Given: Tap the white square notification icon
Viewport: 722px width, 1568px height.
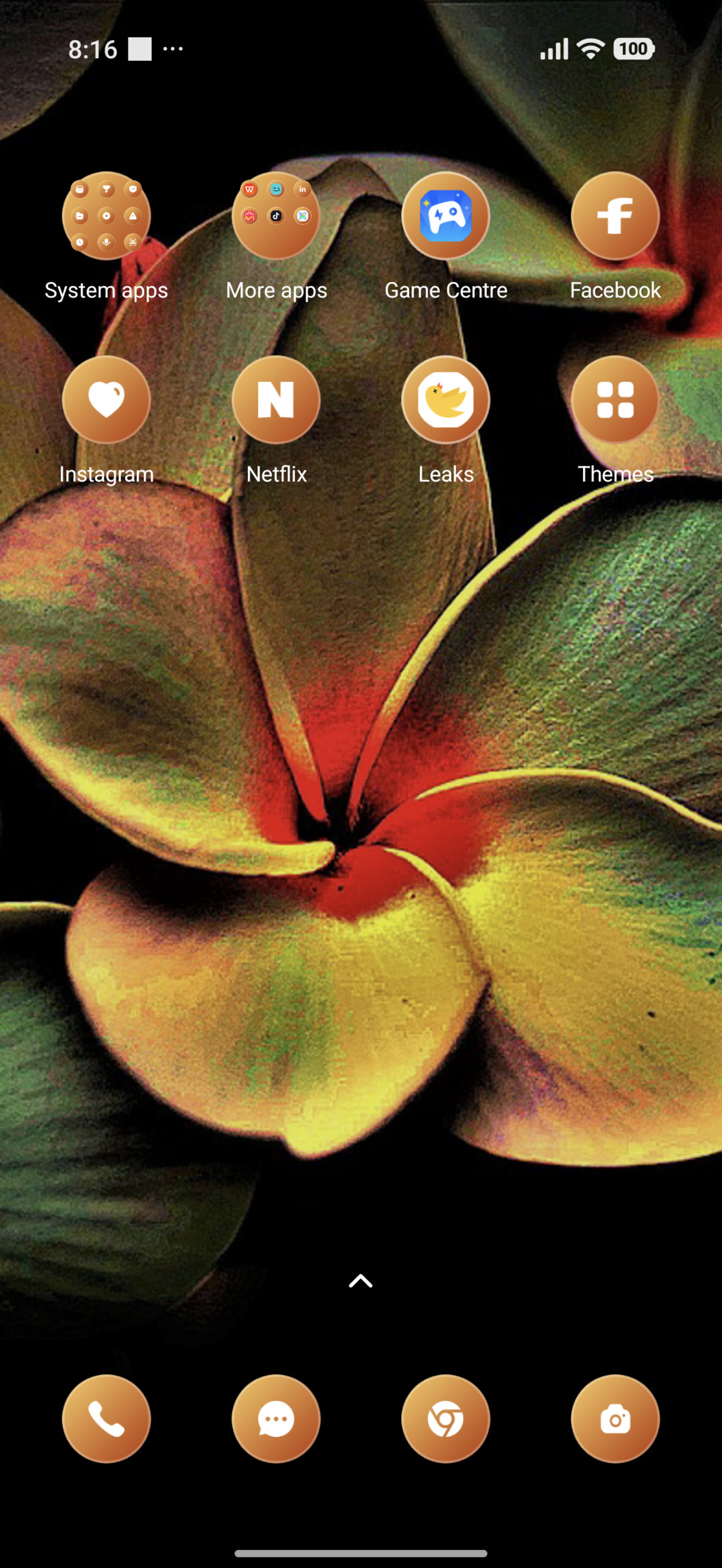Looking at the screenshot, I should pyautogui.click(x=140, y=49).
